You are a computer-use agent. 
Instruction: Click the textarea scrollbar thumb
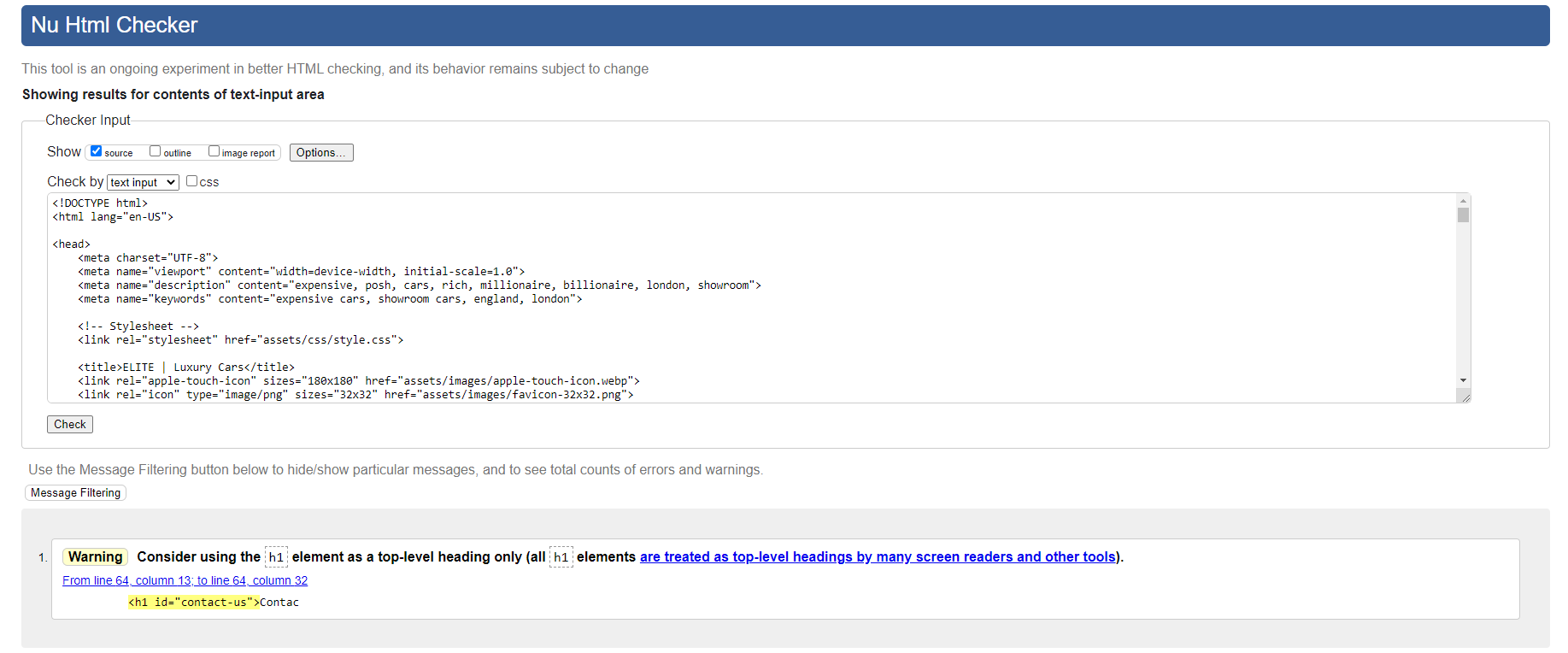(x=1463, y=215)
